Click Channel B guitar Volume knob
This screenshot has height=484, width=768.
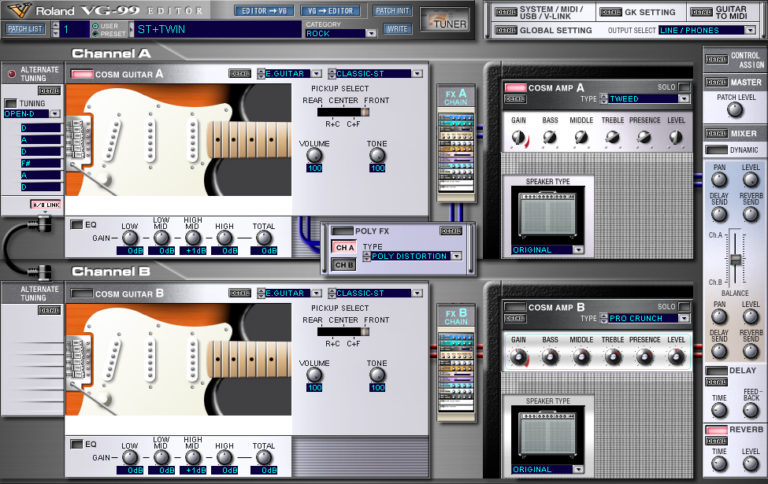tap(314, 375)
